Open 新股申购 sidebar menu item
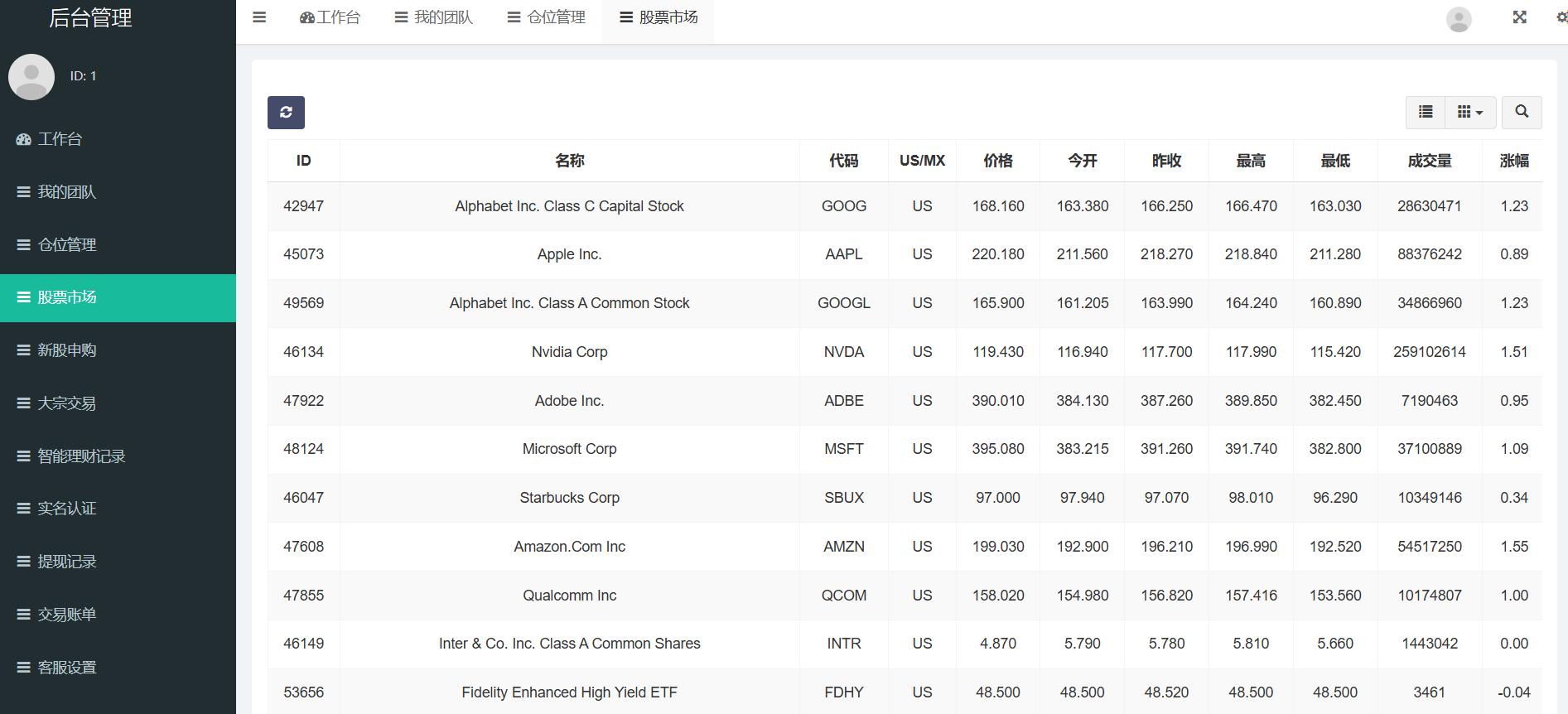The image size is (1568, 714). coord(66,350)
